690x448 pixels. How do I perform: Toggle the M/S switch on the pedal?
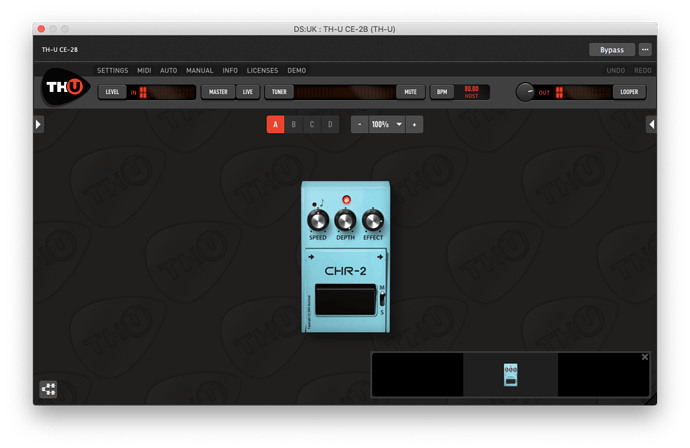tap(382, 300)
